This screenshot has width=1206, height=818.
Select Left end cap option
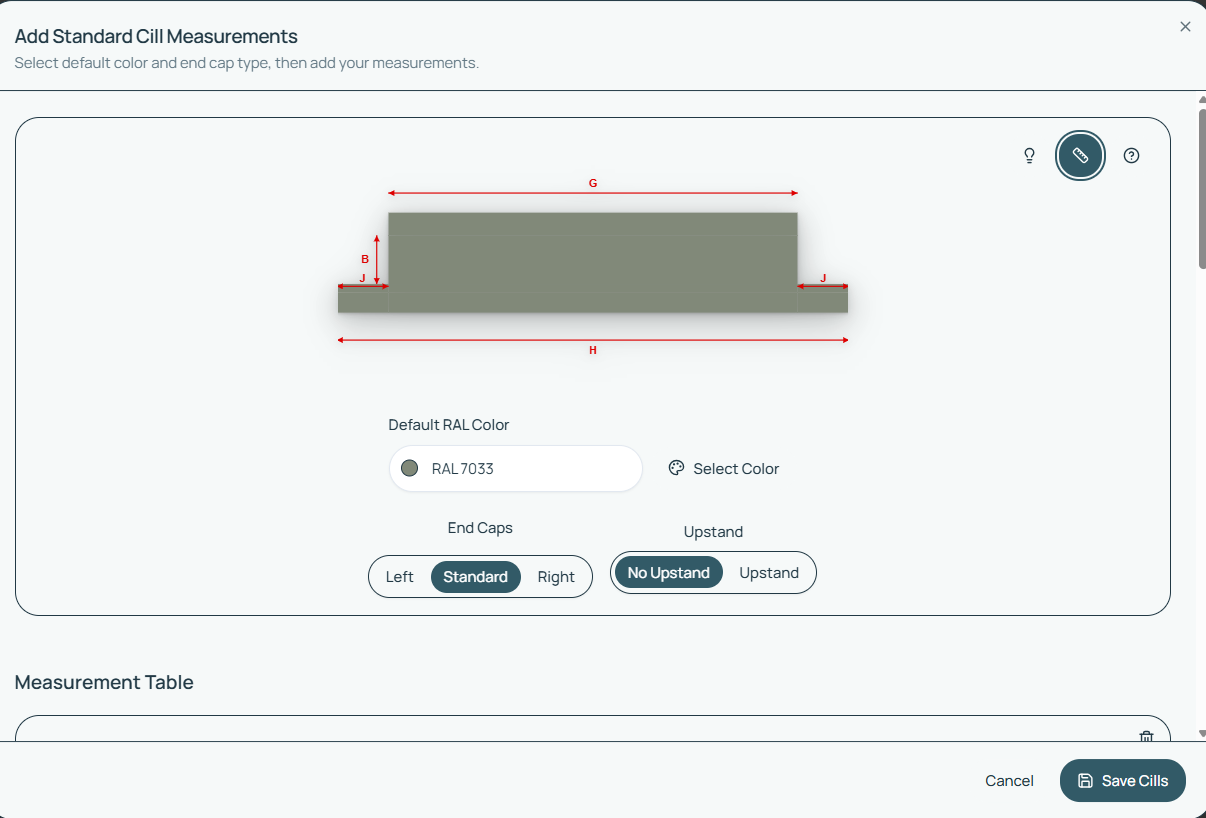(x=400, y=577)
